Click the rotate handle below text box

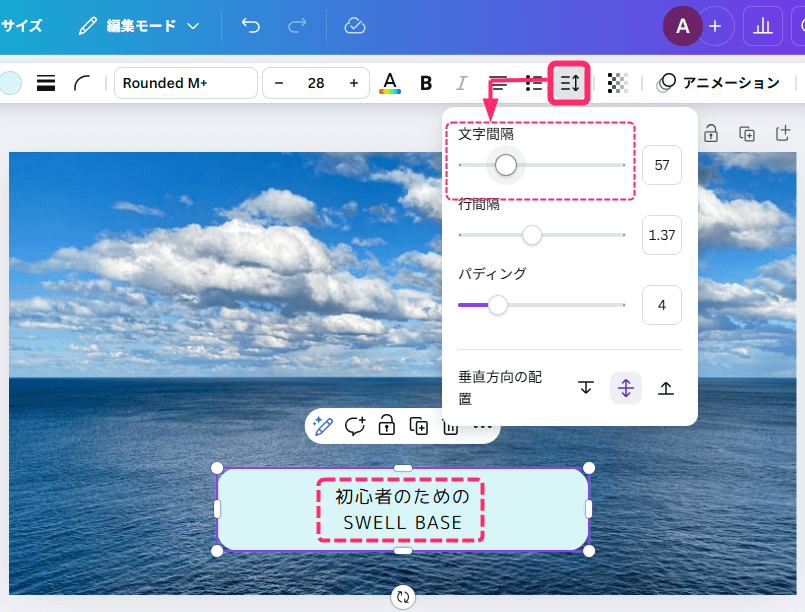403,597
